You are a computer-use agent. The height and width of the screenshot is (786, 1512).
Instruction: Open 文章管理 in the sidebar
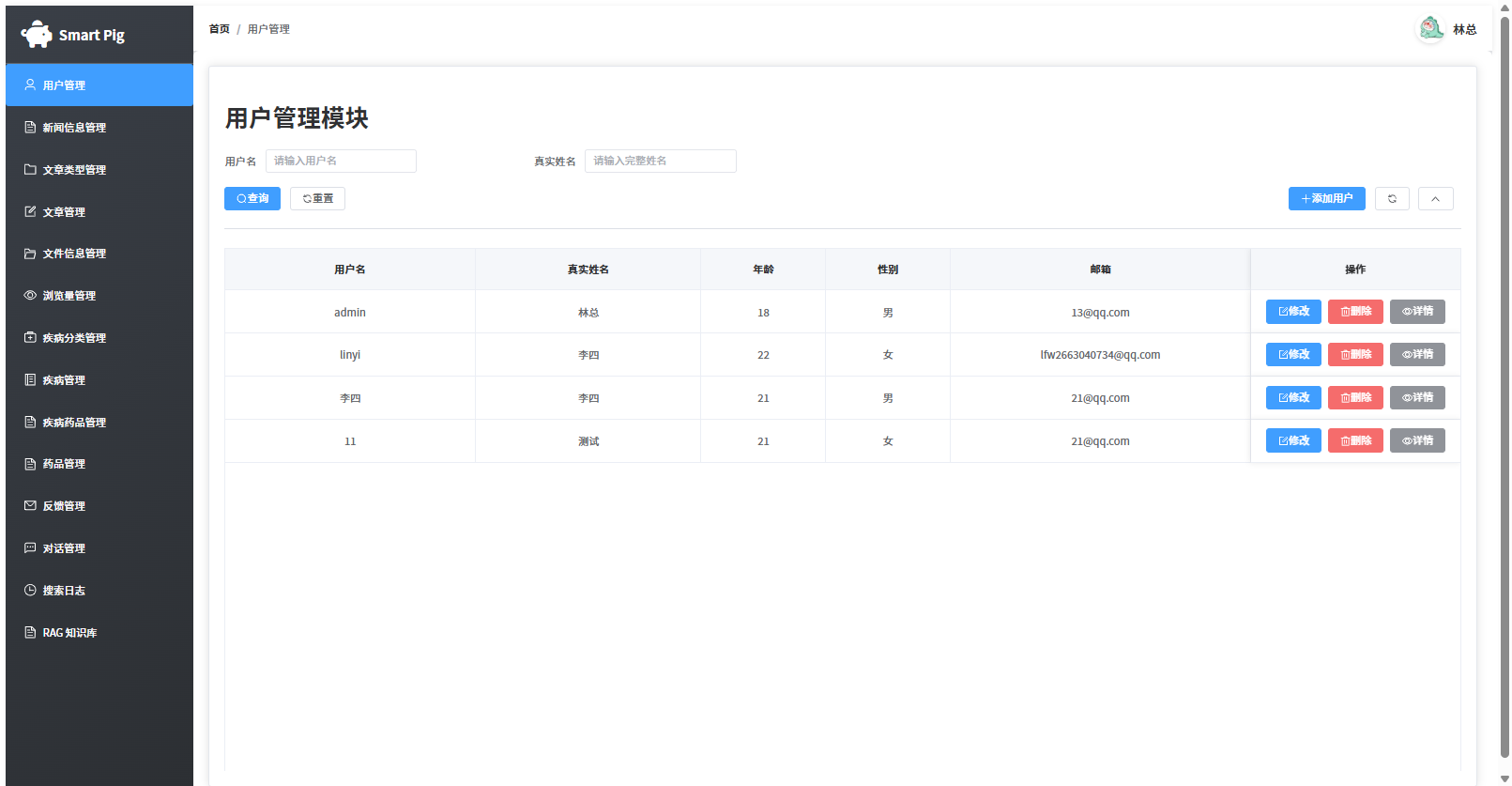click(x=99, y=211)
